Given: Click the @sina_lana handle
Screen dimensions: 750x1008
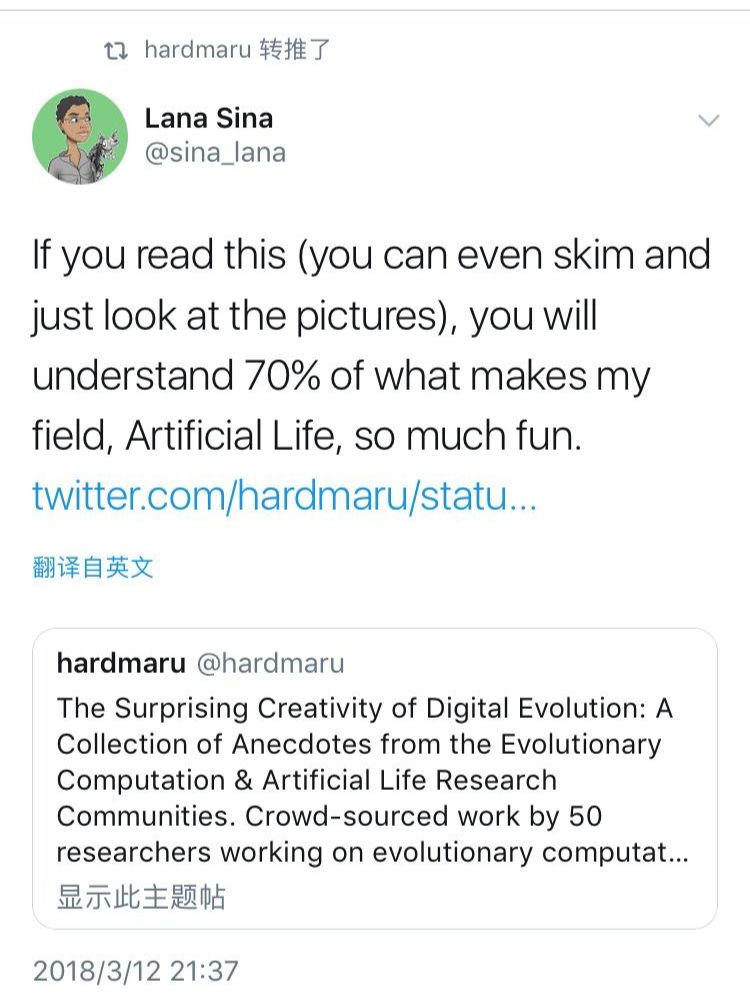Looking at the screenshot, I should click(215, 153).
